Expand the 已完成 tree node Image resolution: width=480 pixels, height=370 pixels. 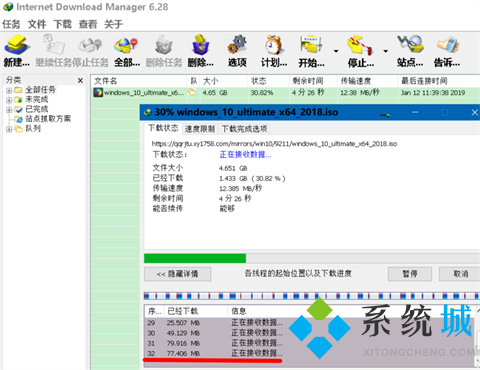coord(9,109)
